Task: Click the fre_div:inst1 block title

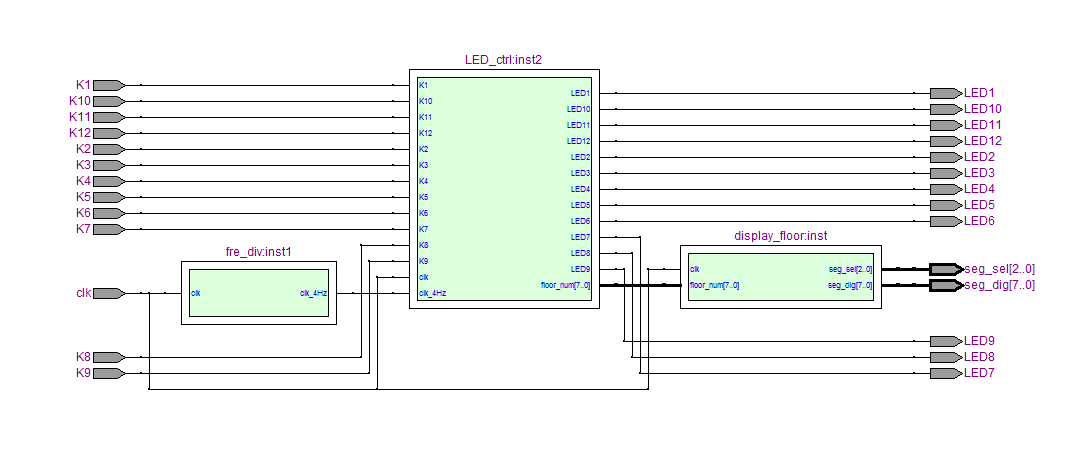Action: point(258,252)
